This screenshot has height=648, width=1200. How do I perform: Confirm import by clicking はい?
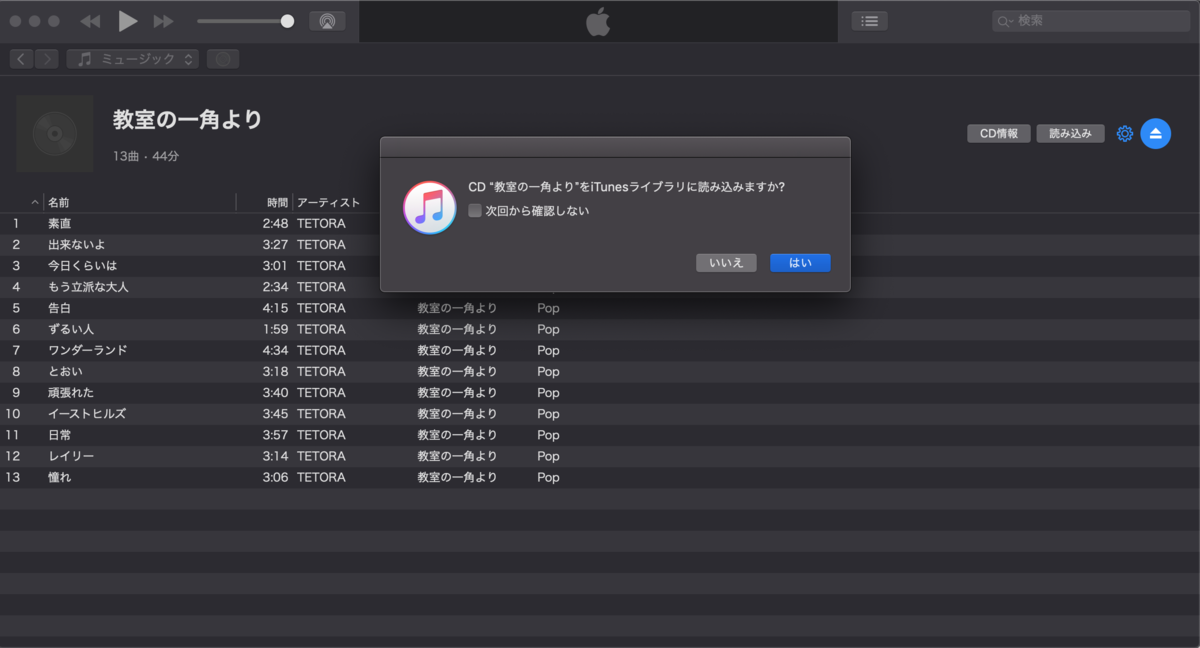tap(800, 262)
